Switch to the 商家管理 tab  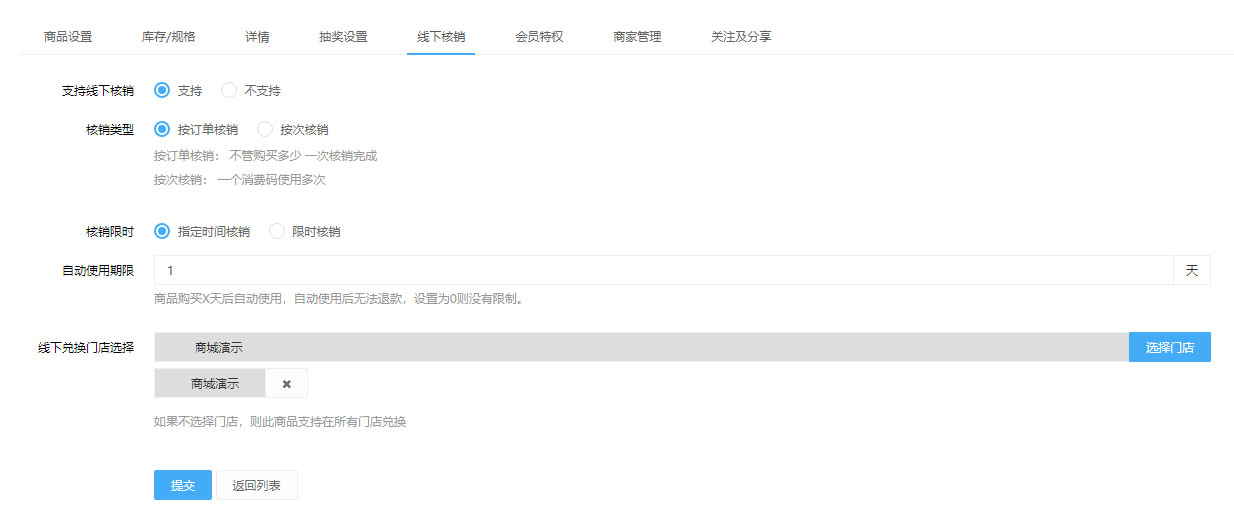click(x=637, y=37)
